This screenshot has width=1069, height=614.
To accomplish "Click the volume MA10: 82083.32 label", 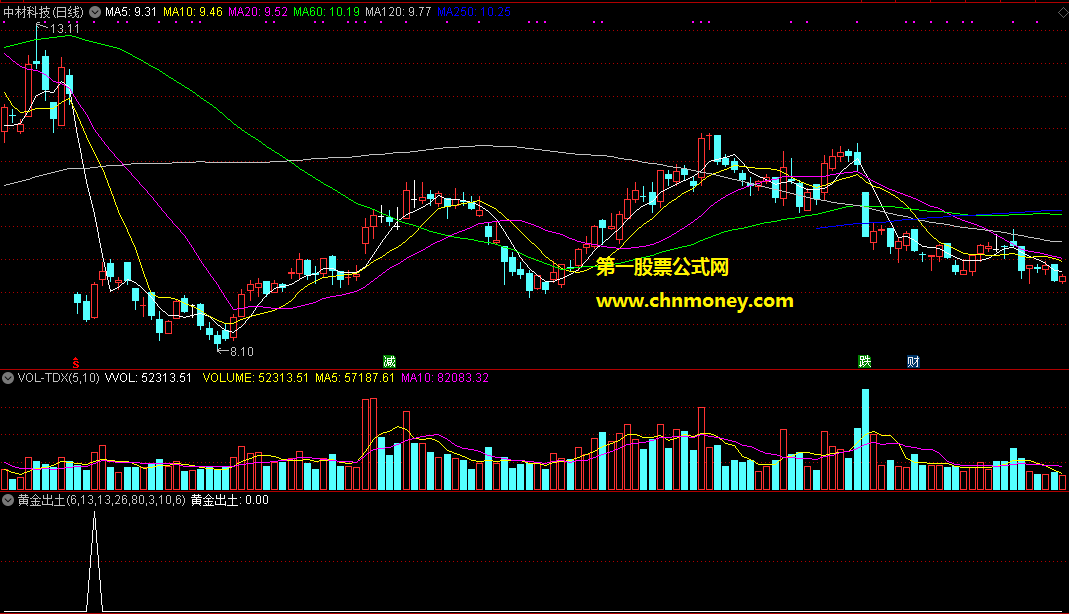I will click(x=445, y=378).
